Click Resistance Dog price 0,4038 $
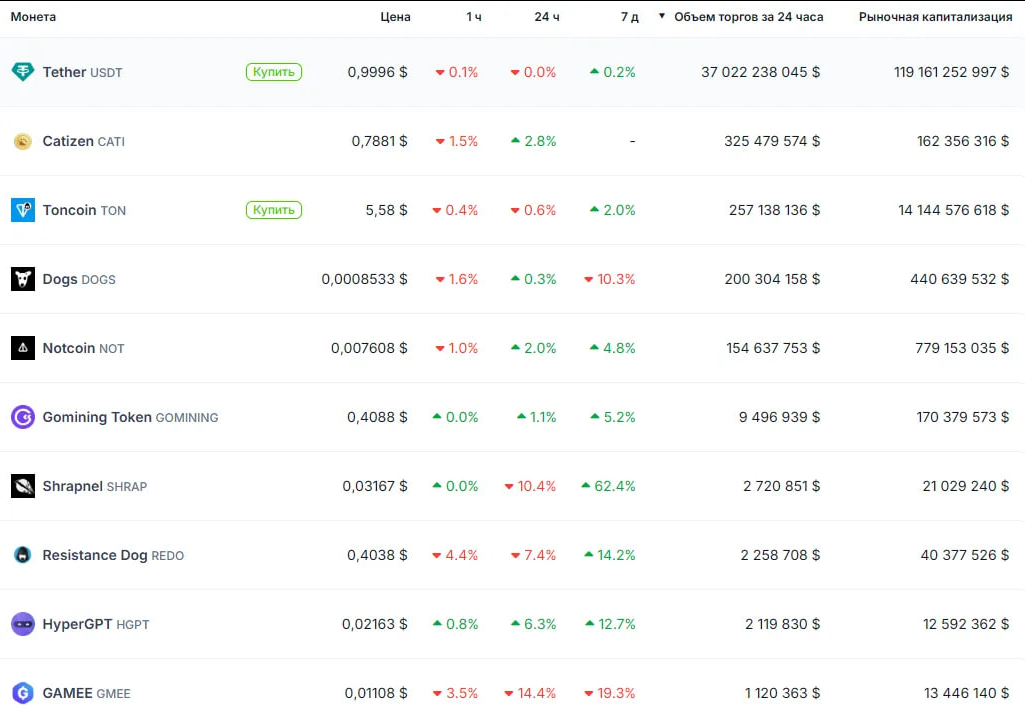 pos(377,555)
